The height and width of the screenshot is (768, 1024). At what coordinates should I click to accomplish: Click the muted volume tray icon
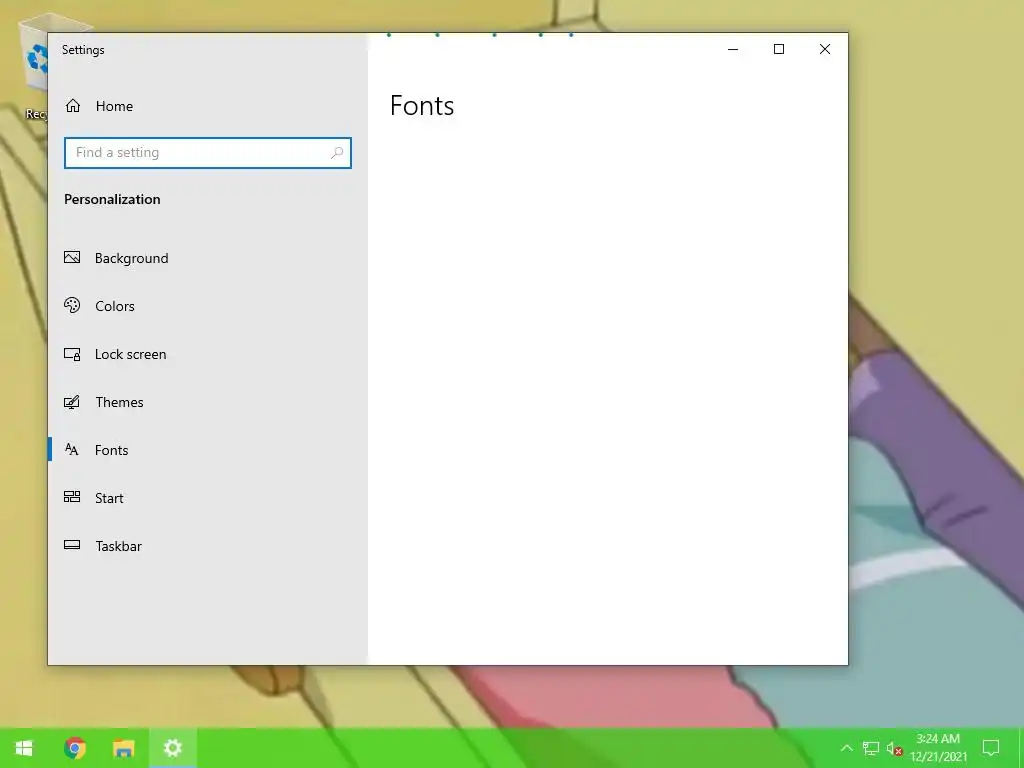coord(895,748)
